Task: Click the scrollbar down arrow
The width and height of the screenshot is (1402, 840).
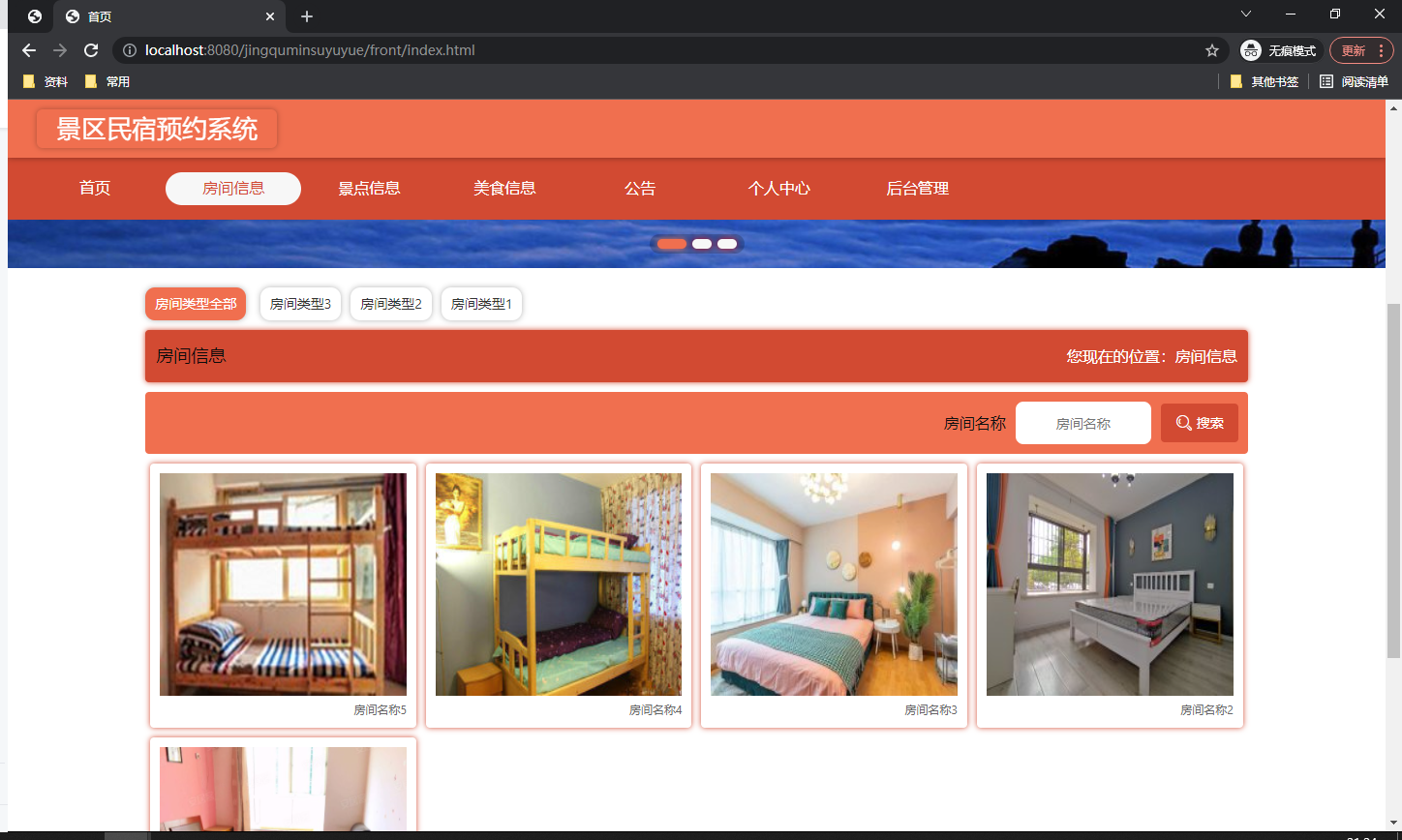Action: [1394, 823]
